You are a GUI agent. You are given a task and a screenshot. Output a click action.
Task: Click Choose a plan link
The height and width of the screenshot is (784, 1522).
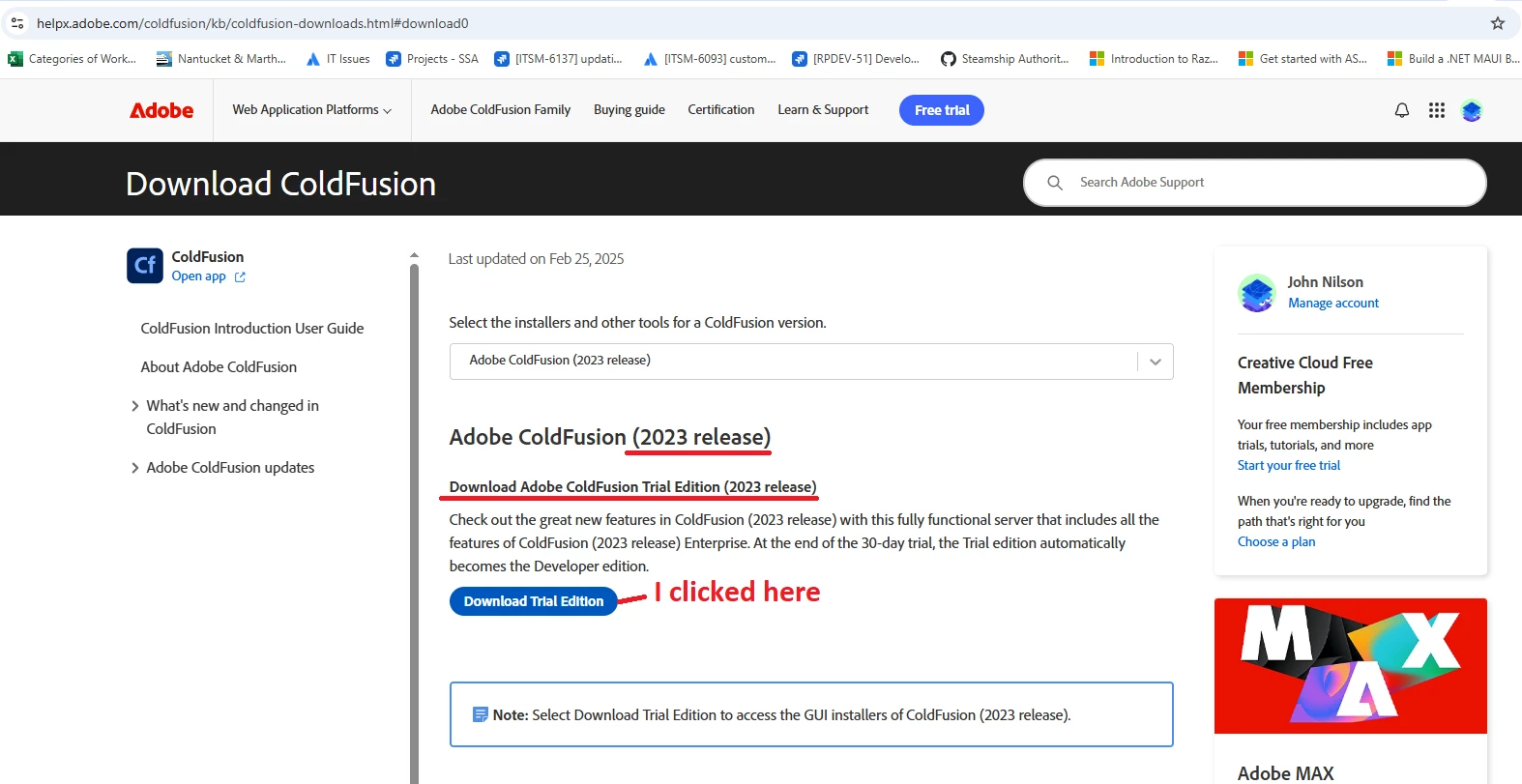tap(1276, 542)
